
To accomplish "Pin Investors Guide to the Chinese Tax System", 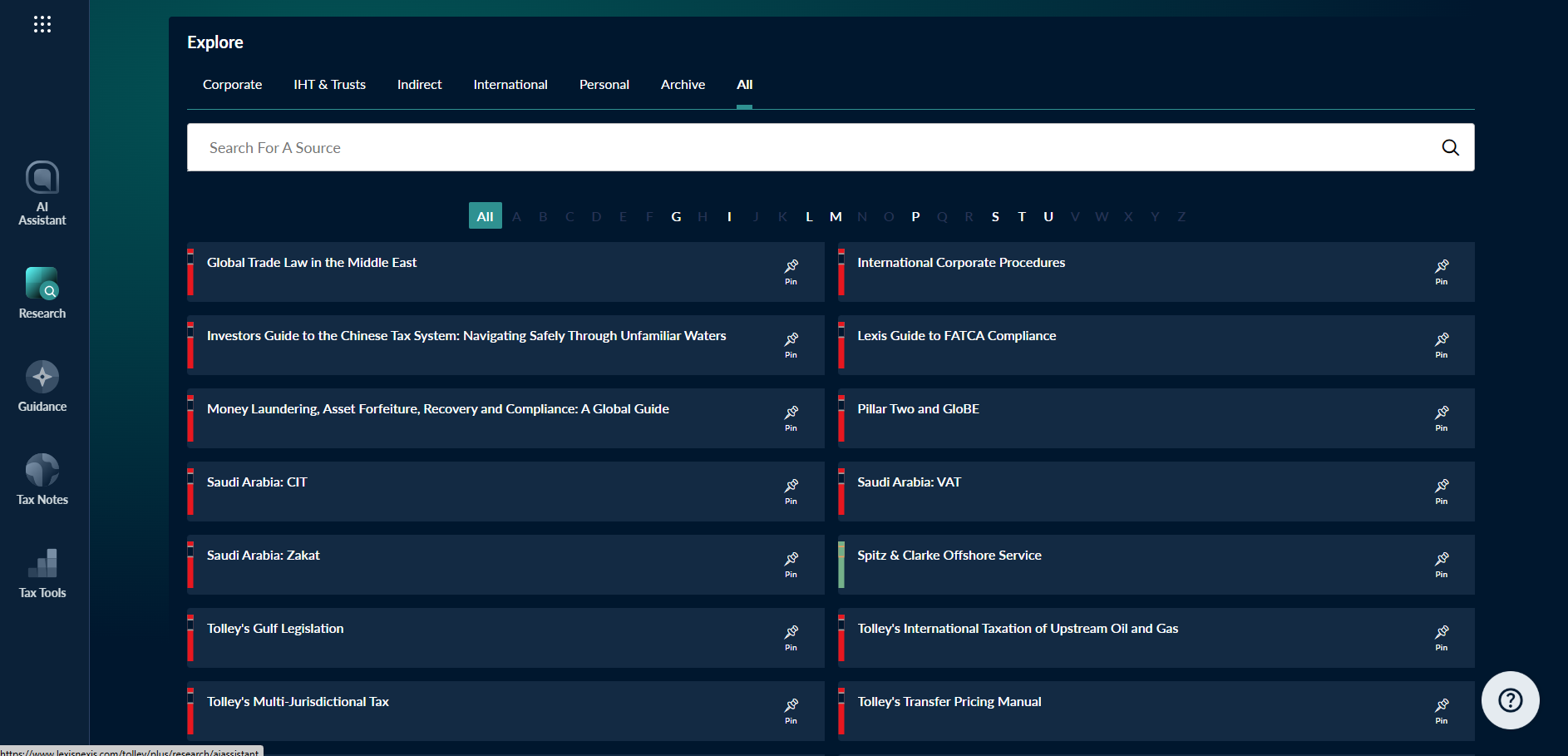I will tap(791, 345).
